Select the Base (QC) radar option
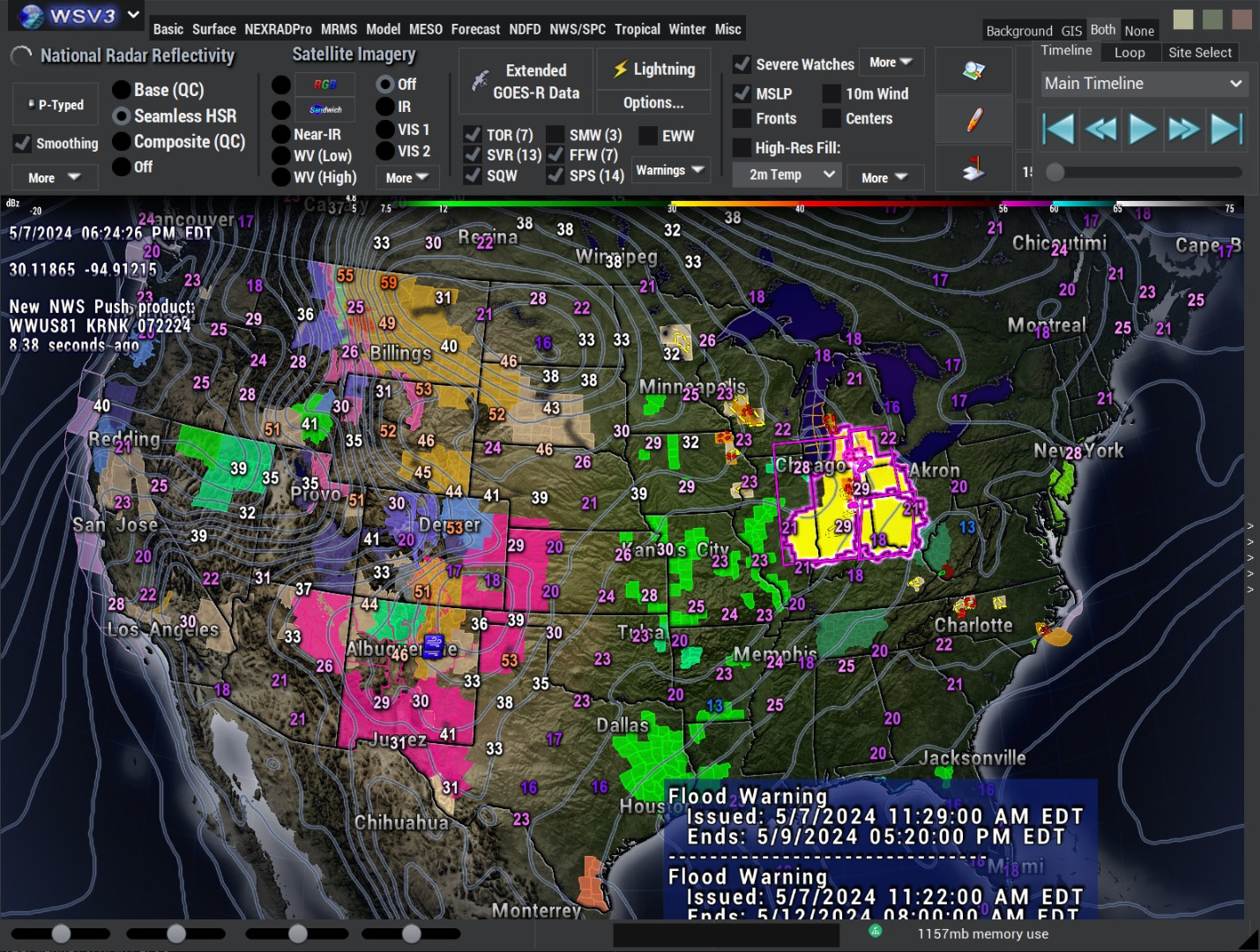Screen dimensions: 1260x952 122,90
